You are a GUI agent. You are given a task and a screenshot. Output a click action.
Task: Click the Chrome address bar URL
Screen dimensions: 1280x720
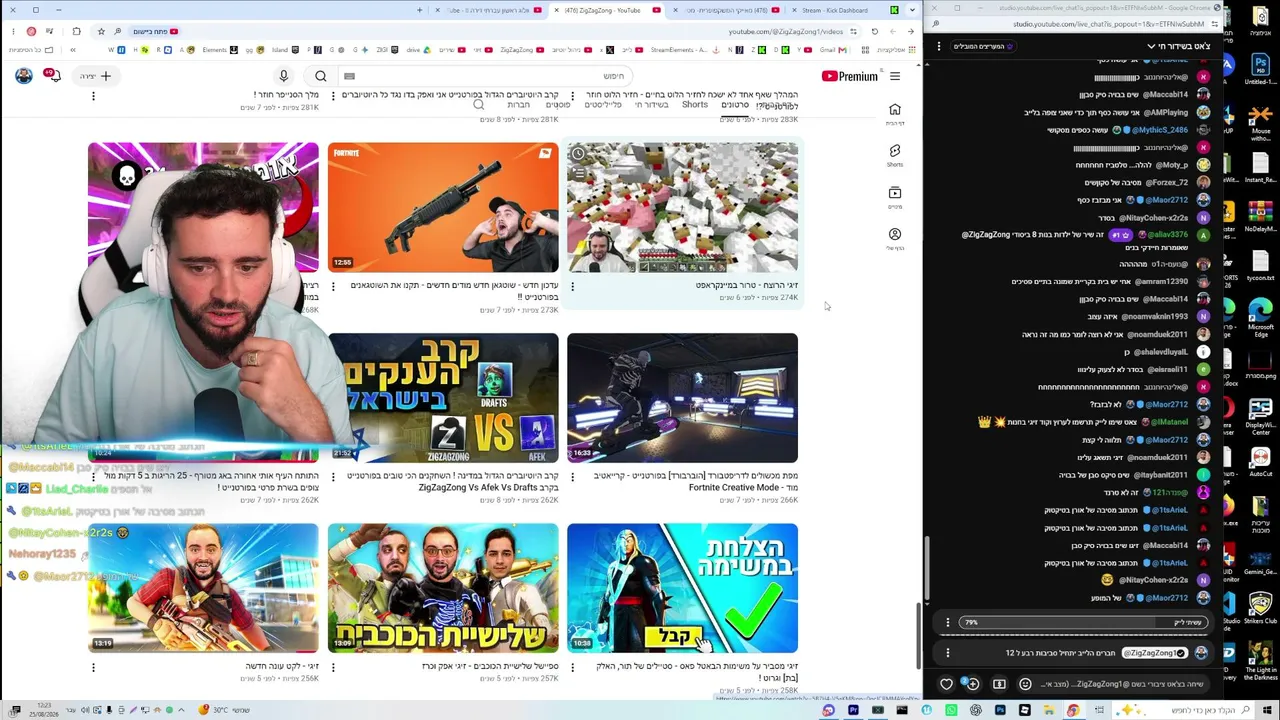pos(785,31)
